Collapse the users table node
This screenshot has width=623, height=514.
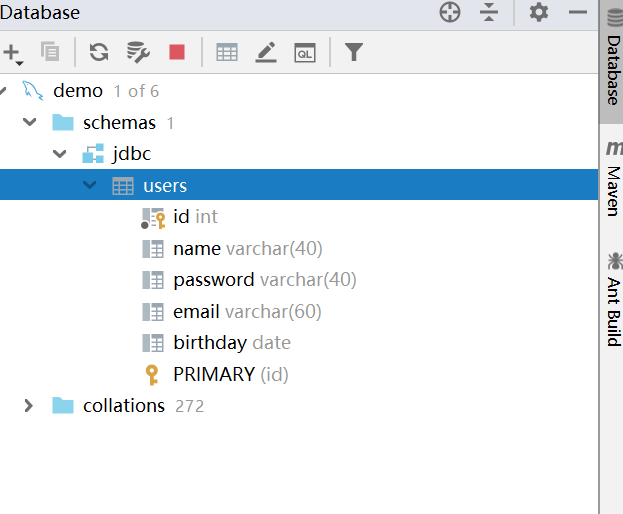click(90, 185)
